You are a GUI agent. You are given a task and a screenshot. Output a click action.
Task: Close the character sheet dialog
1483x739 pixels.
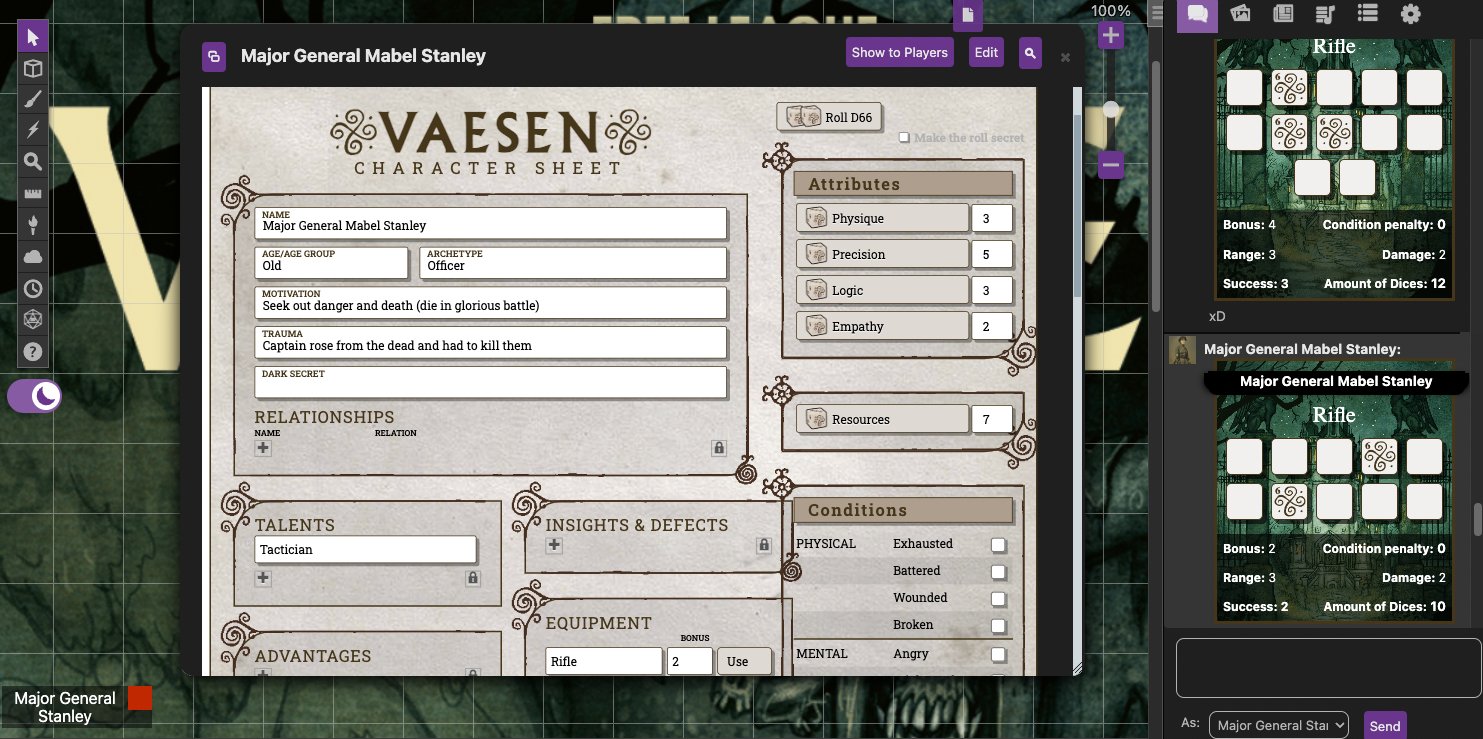[x=1065, y=58]
